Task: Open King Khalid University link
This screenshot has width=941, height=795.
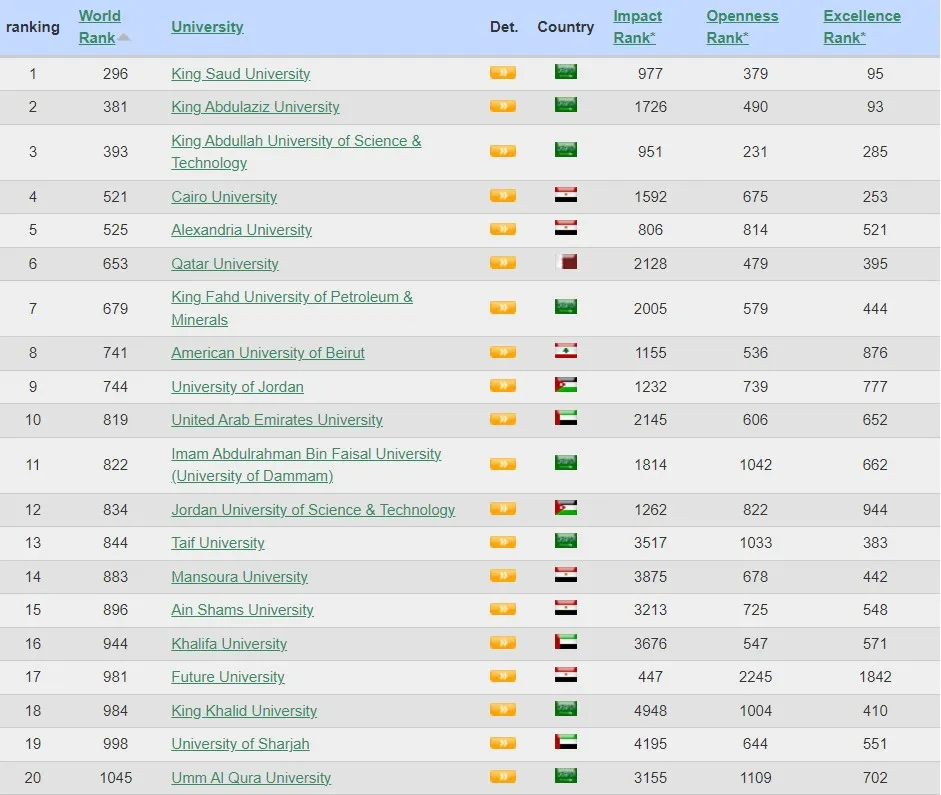Action: pyautogui.click(x=244, y=711)
